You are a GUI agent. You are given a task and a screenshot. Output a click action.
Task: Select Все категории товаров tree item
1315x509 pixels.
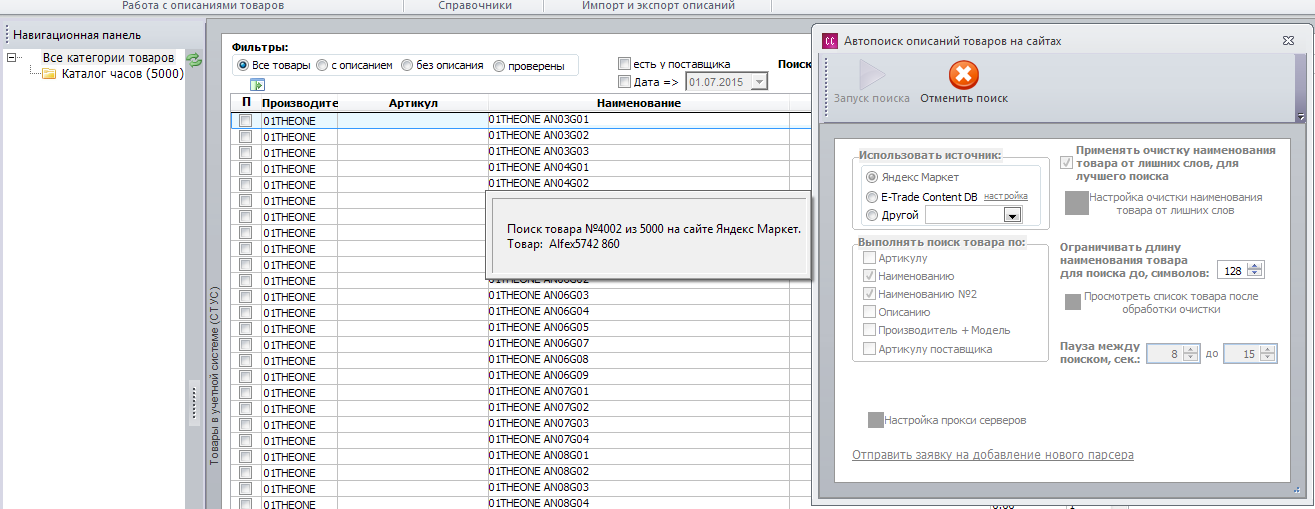[108, 58]
